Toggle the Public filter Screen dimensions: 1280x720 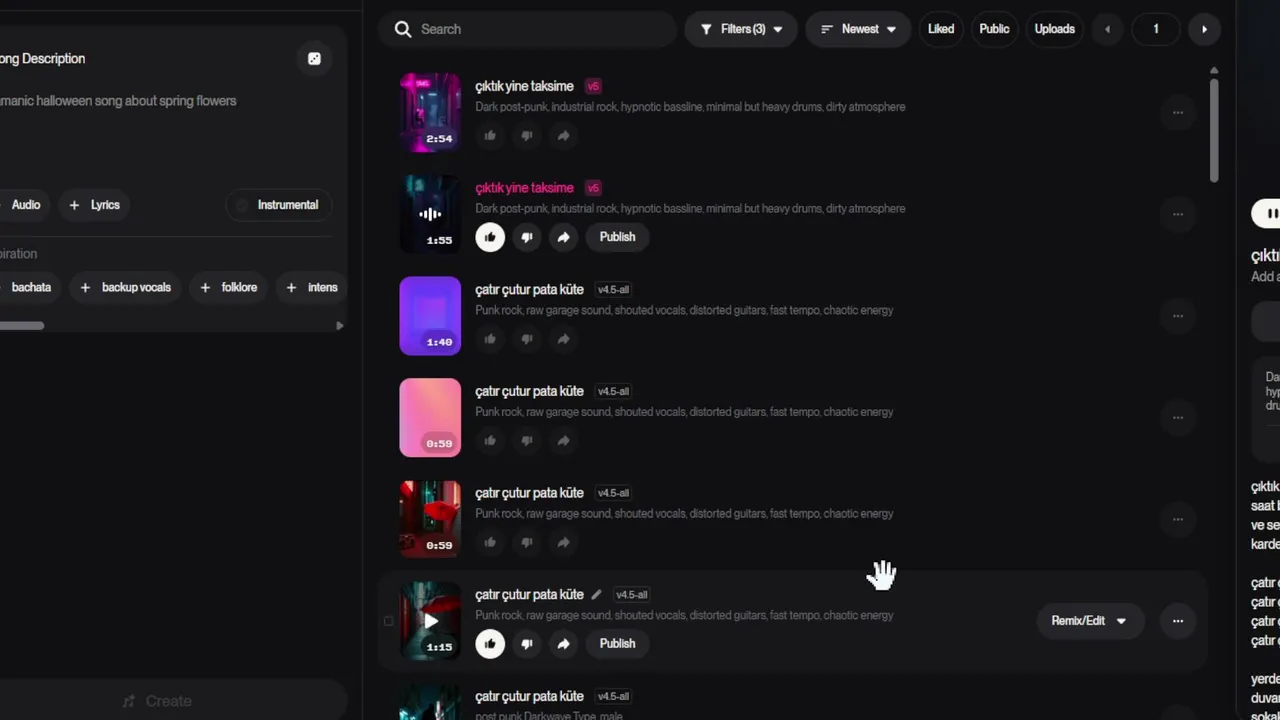[x=994, y=29]
